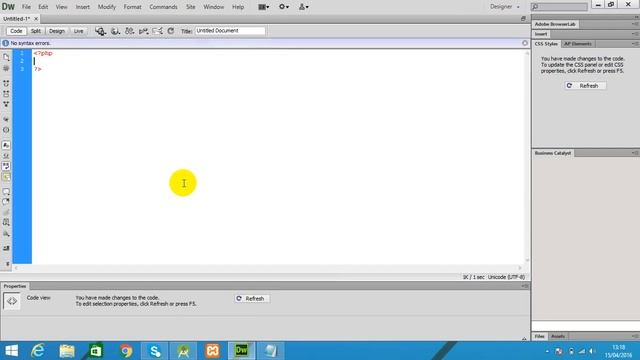
Task: Click Wrap Tag icon
Action: pyautogui.click(x=6, y=212)
